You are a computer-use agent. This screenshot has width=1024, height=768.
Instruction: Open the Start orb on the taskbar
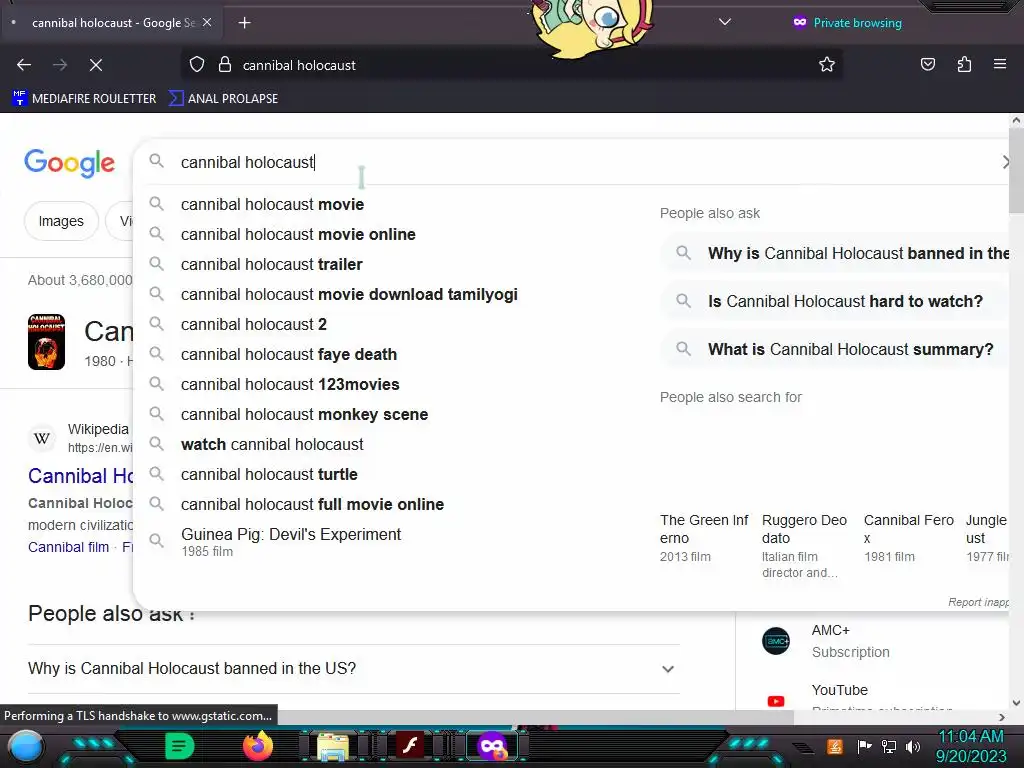coord(26,746)
